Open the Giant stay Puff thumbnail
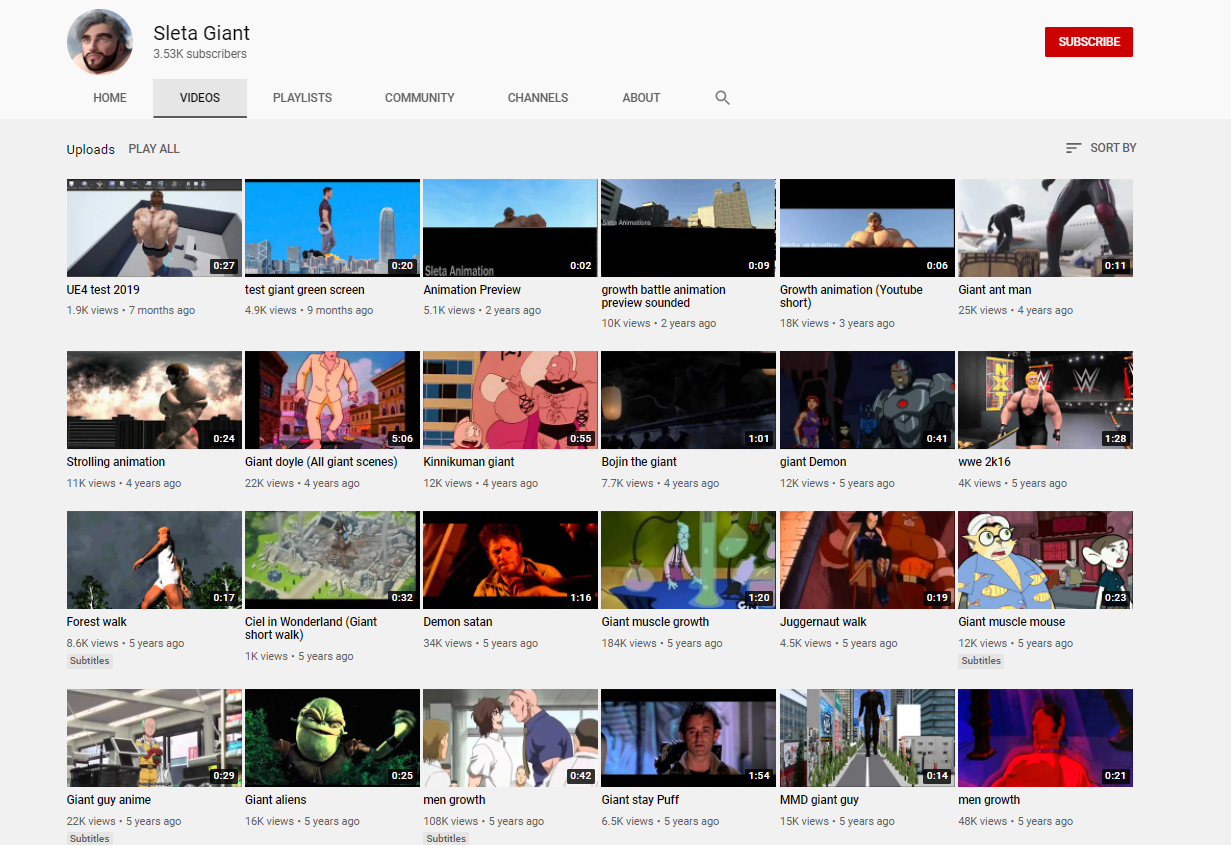The width and height of the screenshot is (1231, 845). (x=688, y=738)
